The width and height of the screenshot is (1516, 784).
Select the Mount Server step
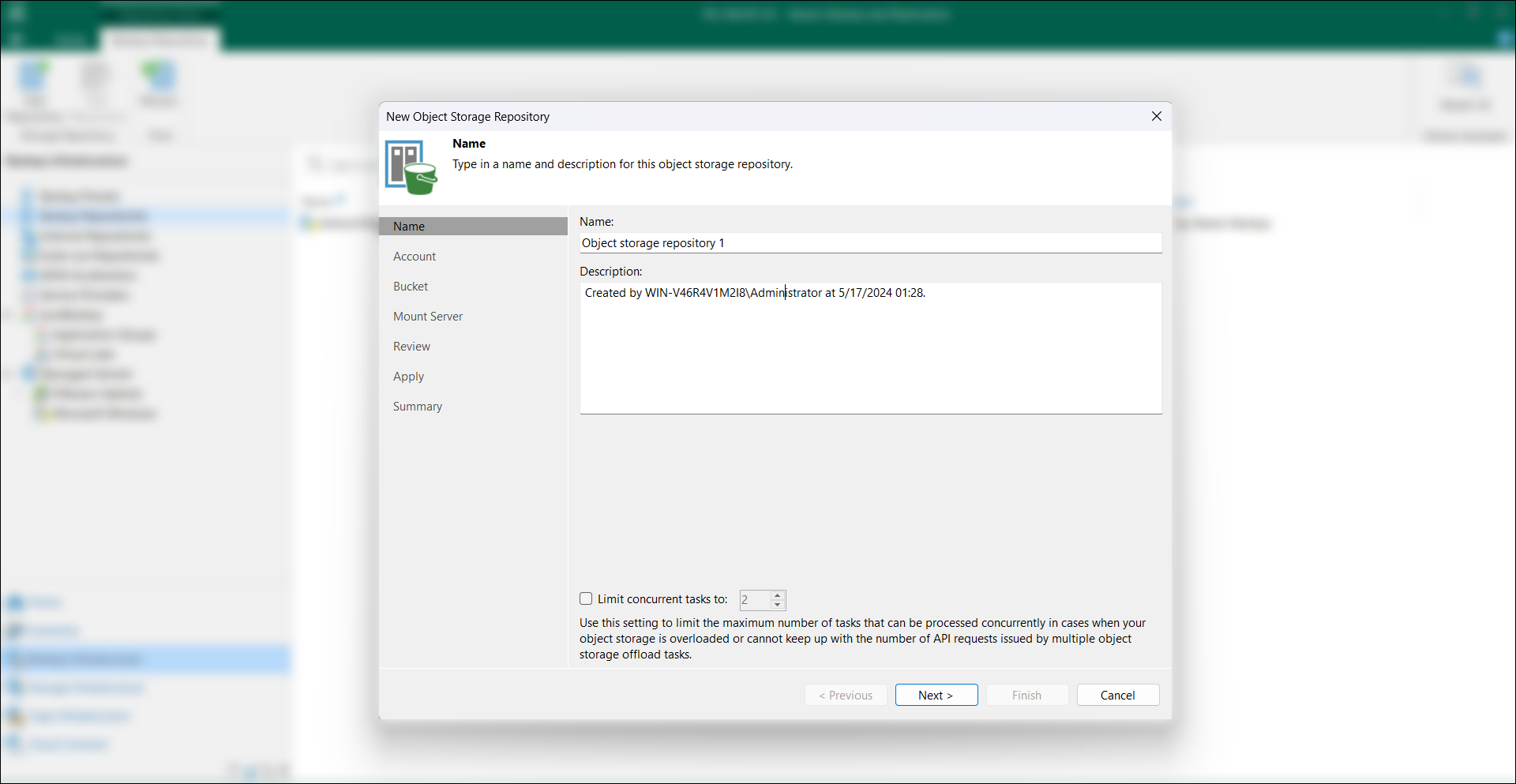click(428, 317)
